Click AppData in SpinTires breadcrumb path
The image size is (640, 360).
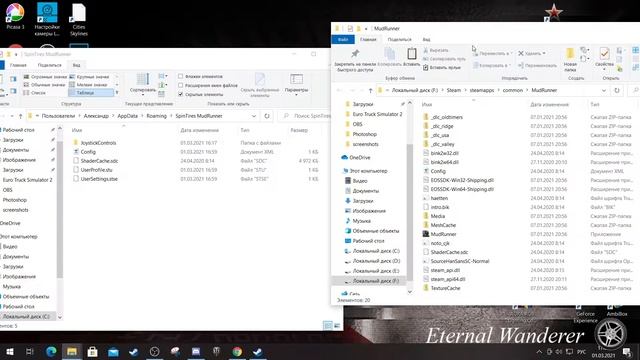click(x=127, y=116)
